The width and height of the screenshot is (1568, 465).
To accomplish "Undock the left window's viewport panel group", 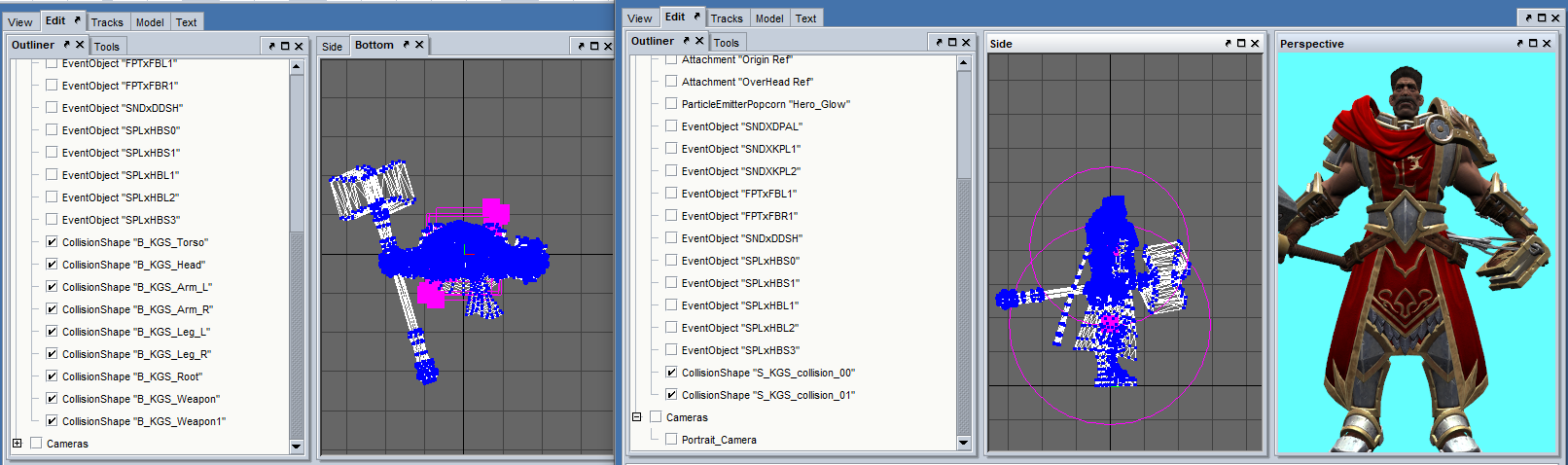I will [581, 46].
